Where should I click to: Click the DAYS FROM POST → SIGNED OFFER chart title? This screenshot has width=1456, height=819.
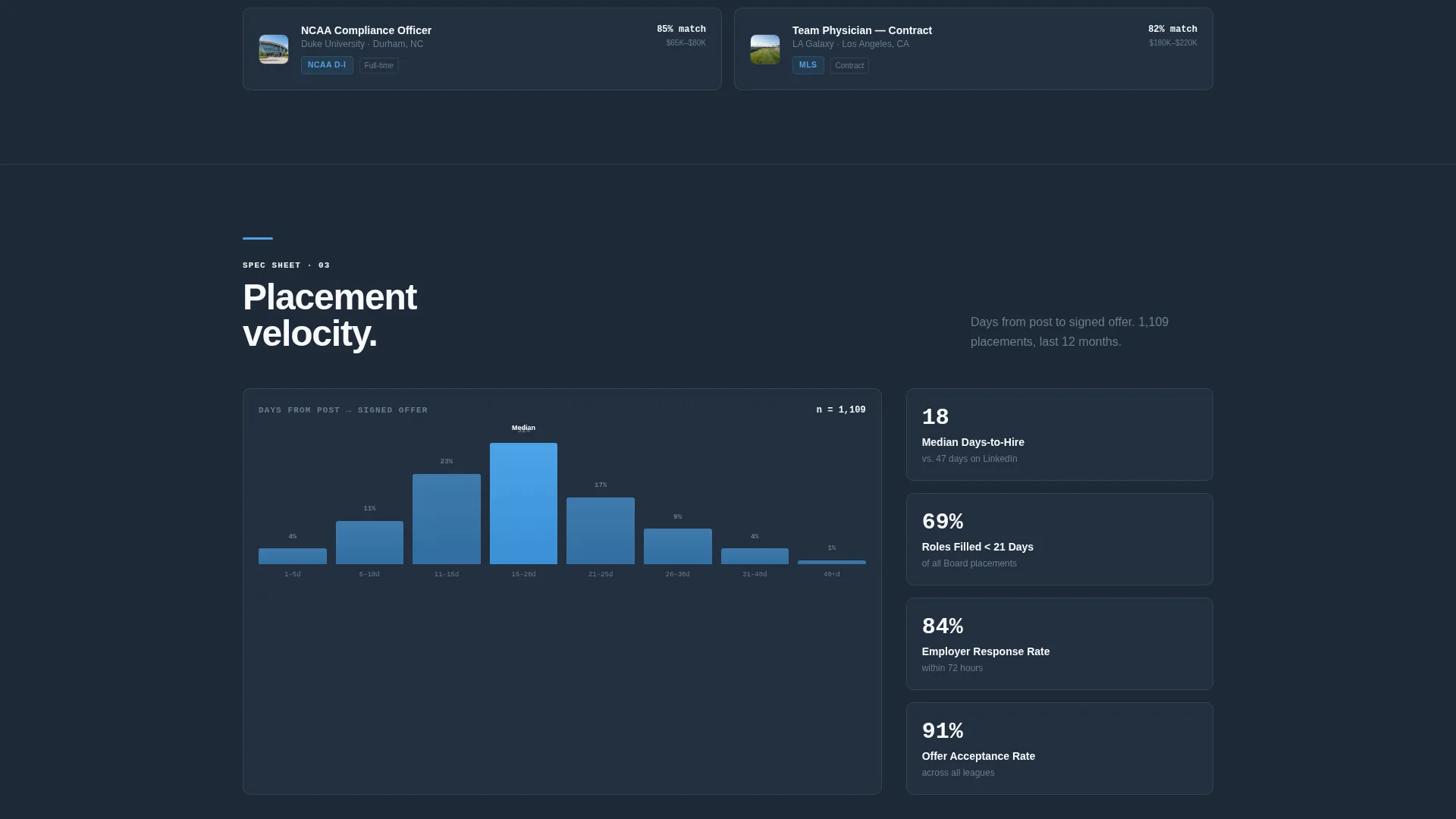[x=343, y=410]
